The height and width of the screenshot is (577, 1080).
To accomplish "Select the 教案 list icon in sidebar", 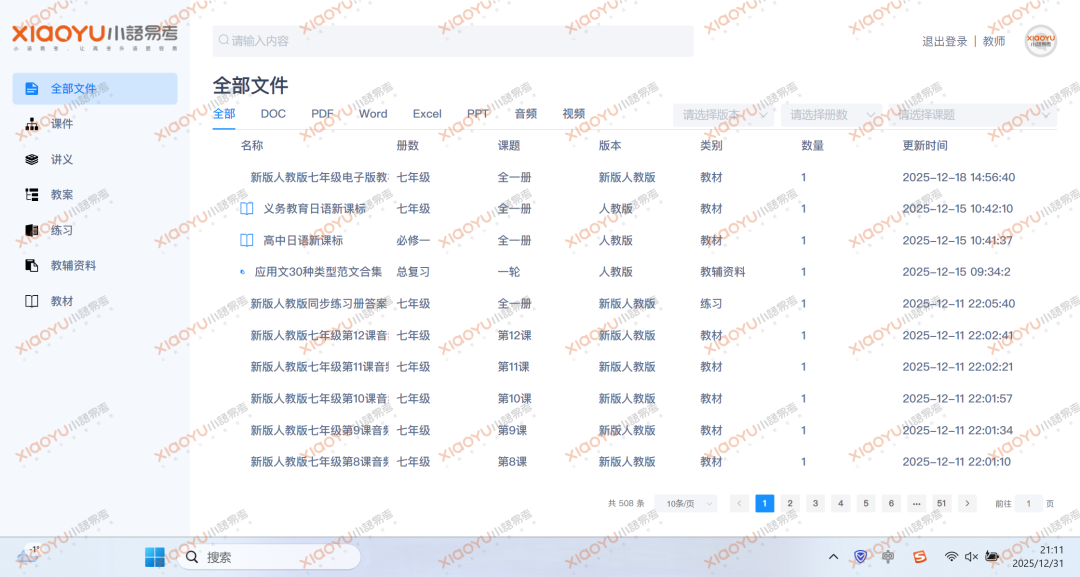I will tap(32, 195).
